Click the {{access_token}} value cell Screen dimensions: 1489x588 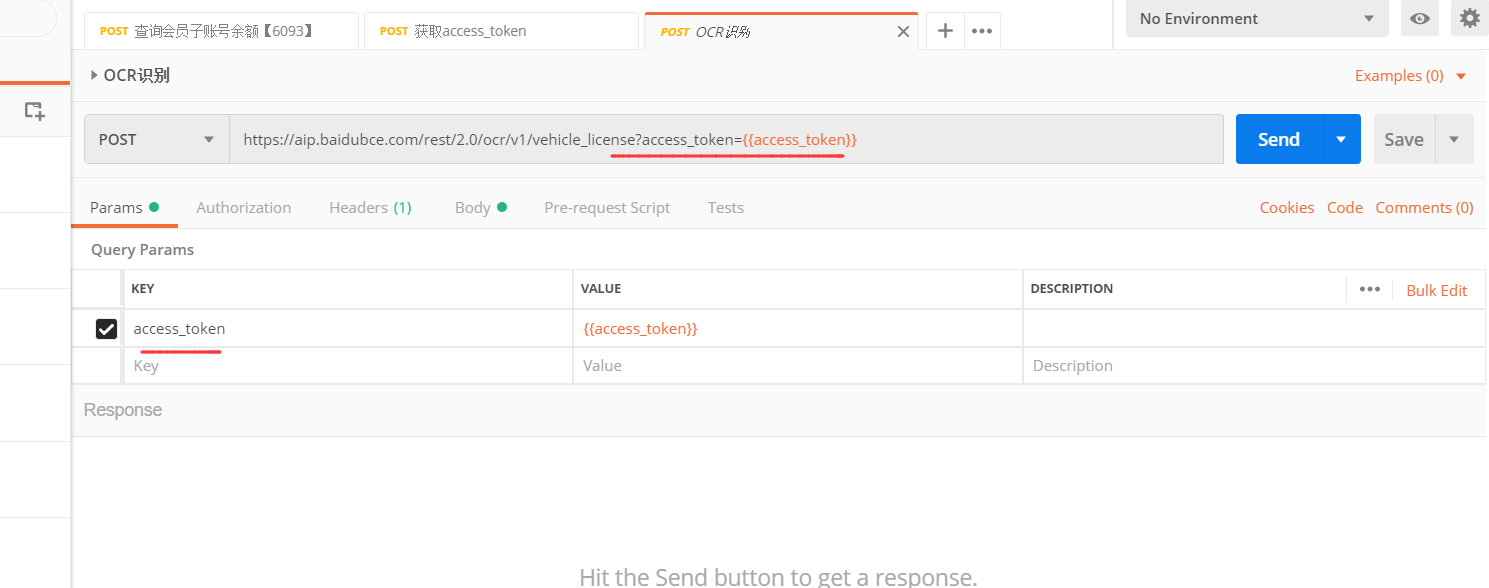tap(798, 328)
